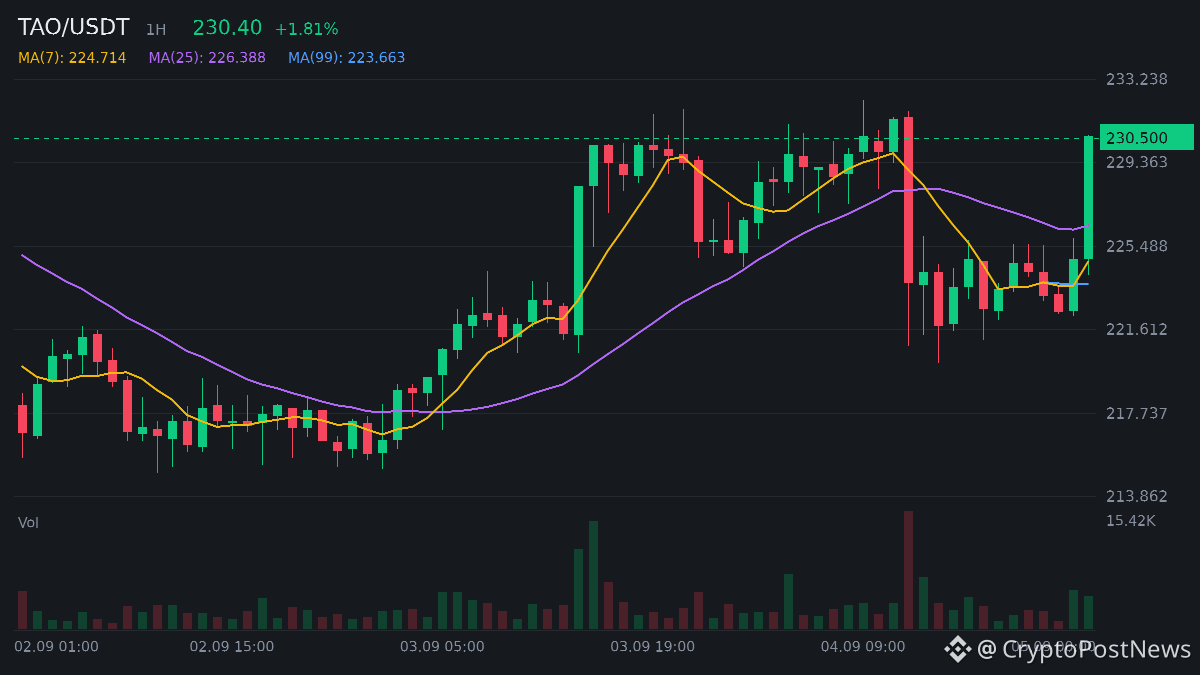Click the tallest red volume bar
Image resolution: width=1200 pixels, height=675 pixels.
point(908,570)
